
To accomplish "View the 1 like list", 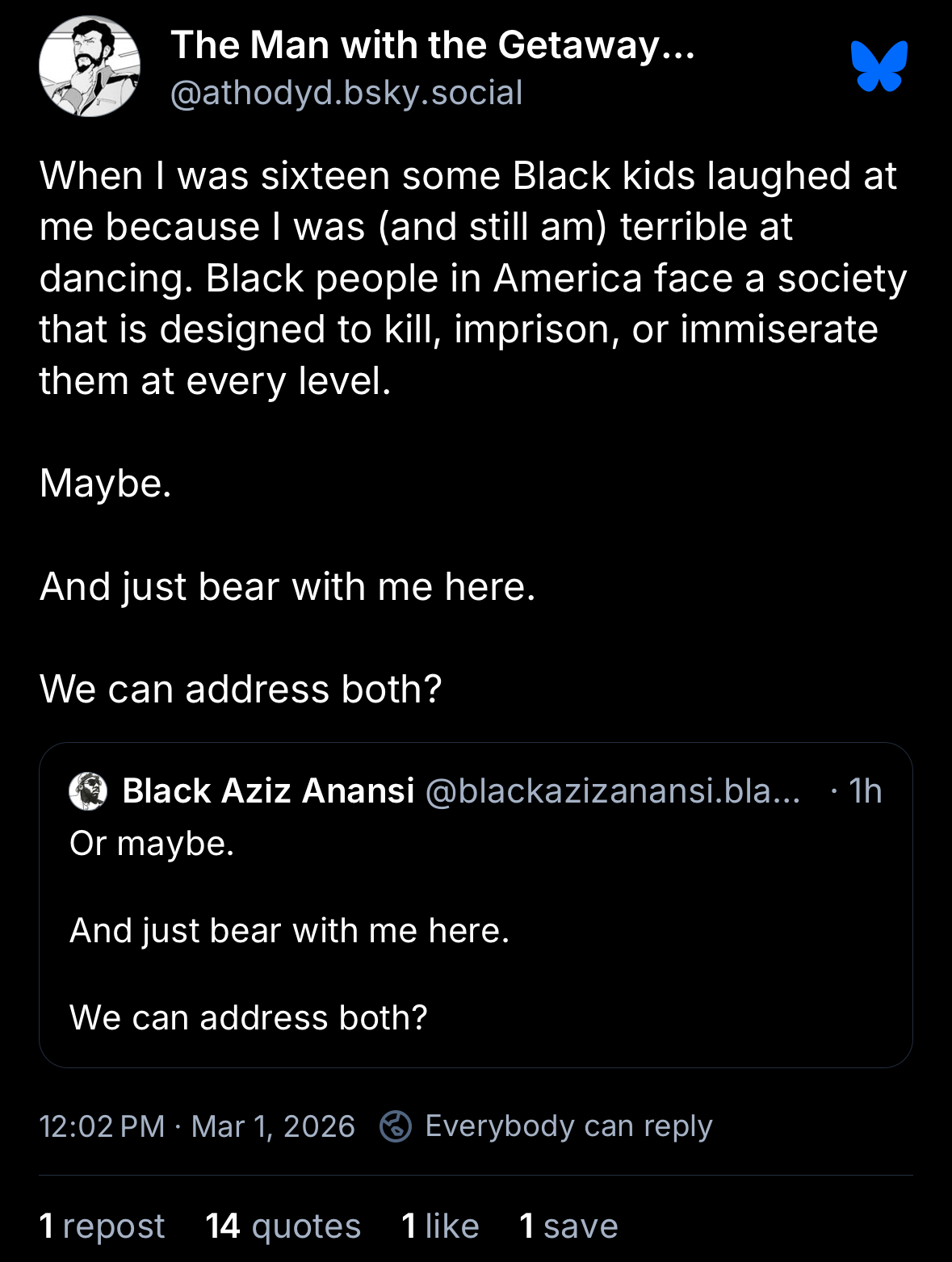I will click(x=440, y=1226).
